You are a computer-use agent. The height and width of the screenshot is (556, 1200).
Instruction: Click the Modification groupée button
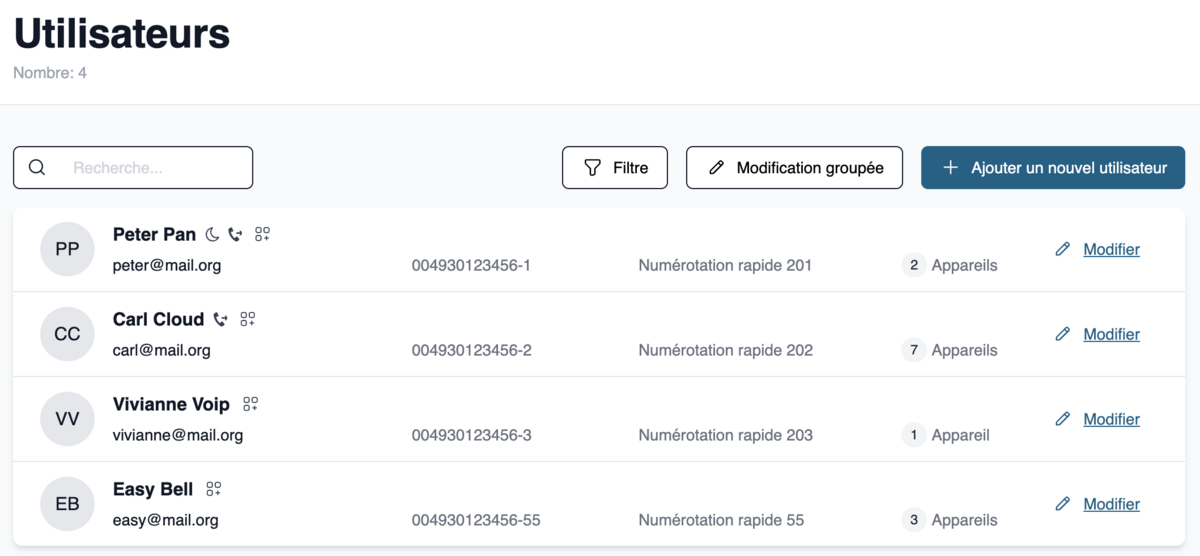(x=794, y=168)
